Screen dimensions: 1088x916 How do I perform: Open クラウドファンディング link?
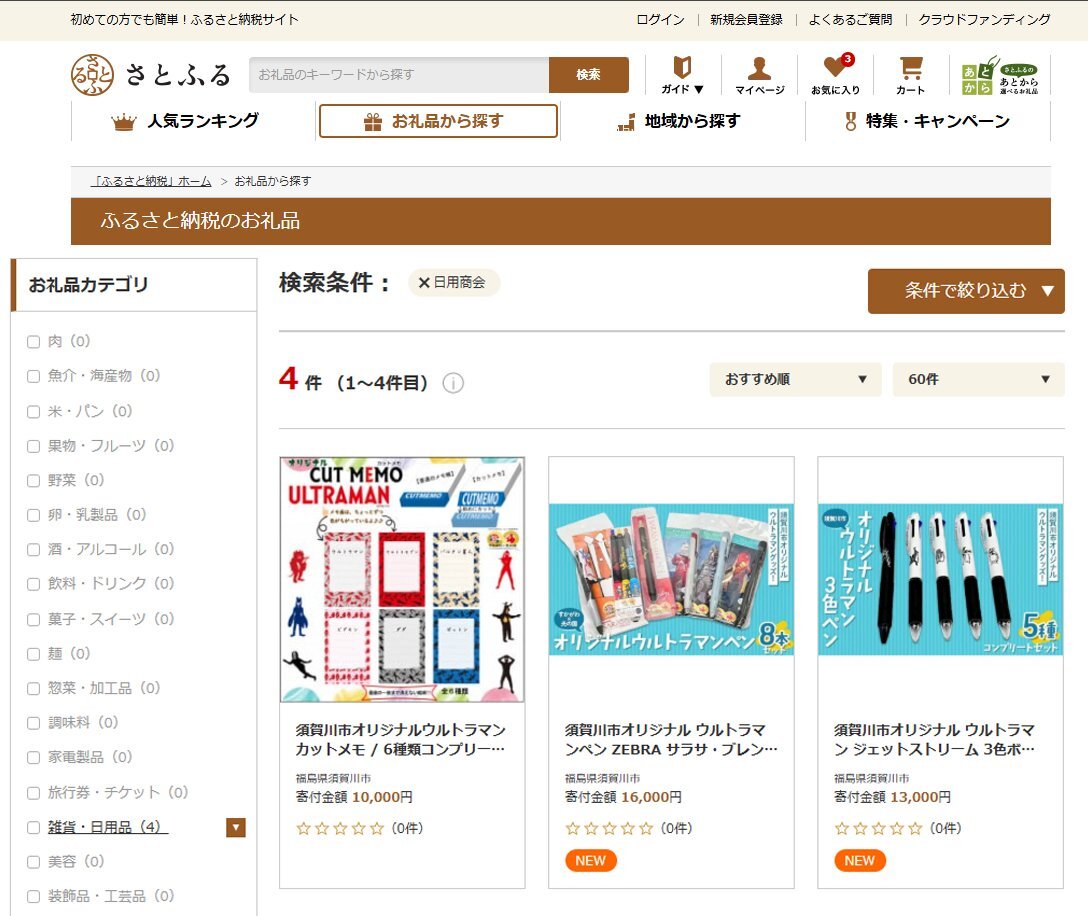point(984,19)
